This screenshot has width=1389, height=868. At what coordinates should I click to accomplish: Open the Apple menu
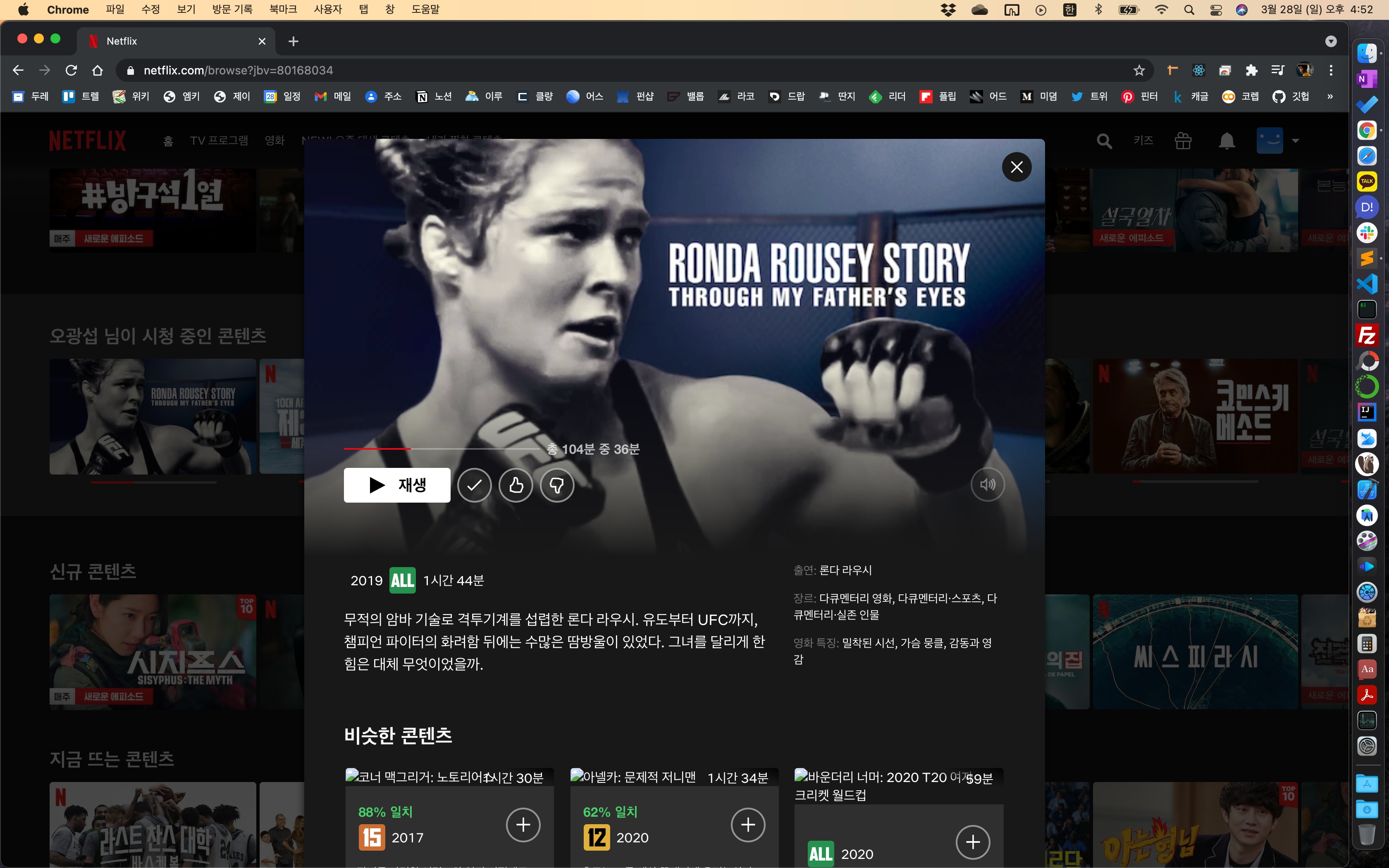(23, 9)
